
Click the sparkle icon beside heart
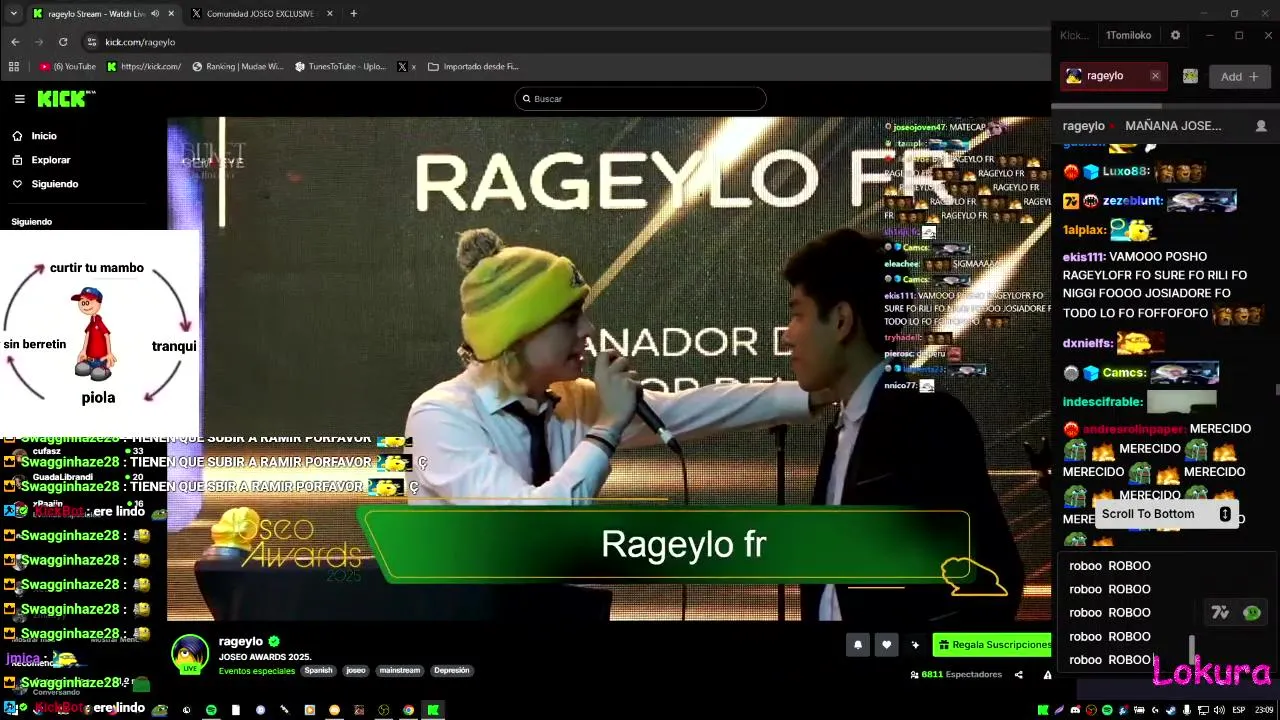[915, 645]
